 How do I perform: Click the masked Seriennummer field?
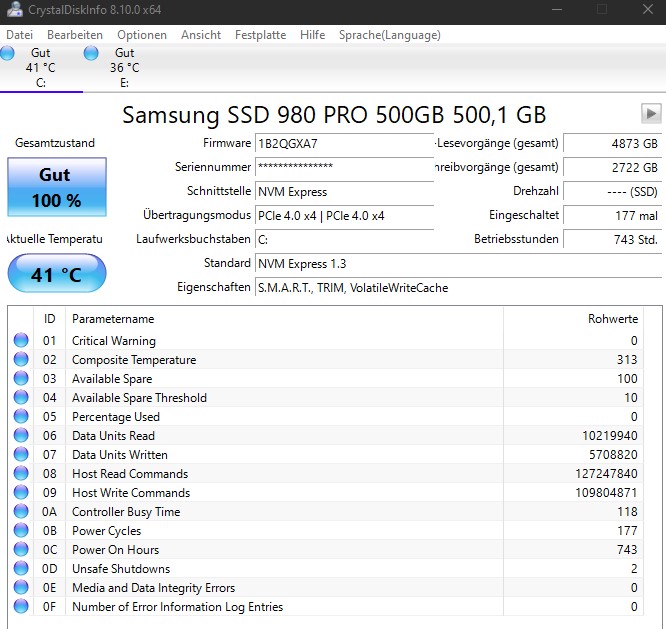[344, 167]
